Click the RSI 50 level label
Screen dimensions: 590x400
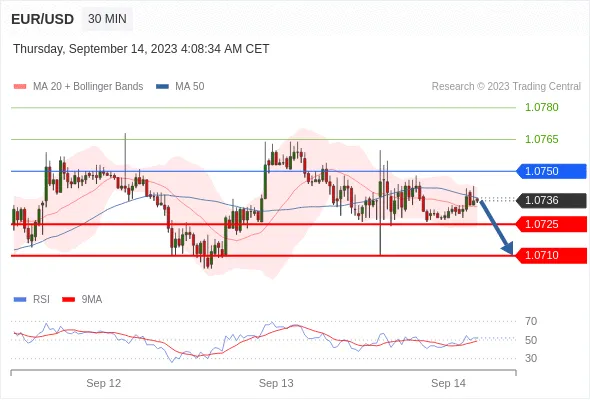click(531, 340)
